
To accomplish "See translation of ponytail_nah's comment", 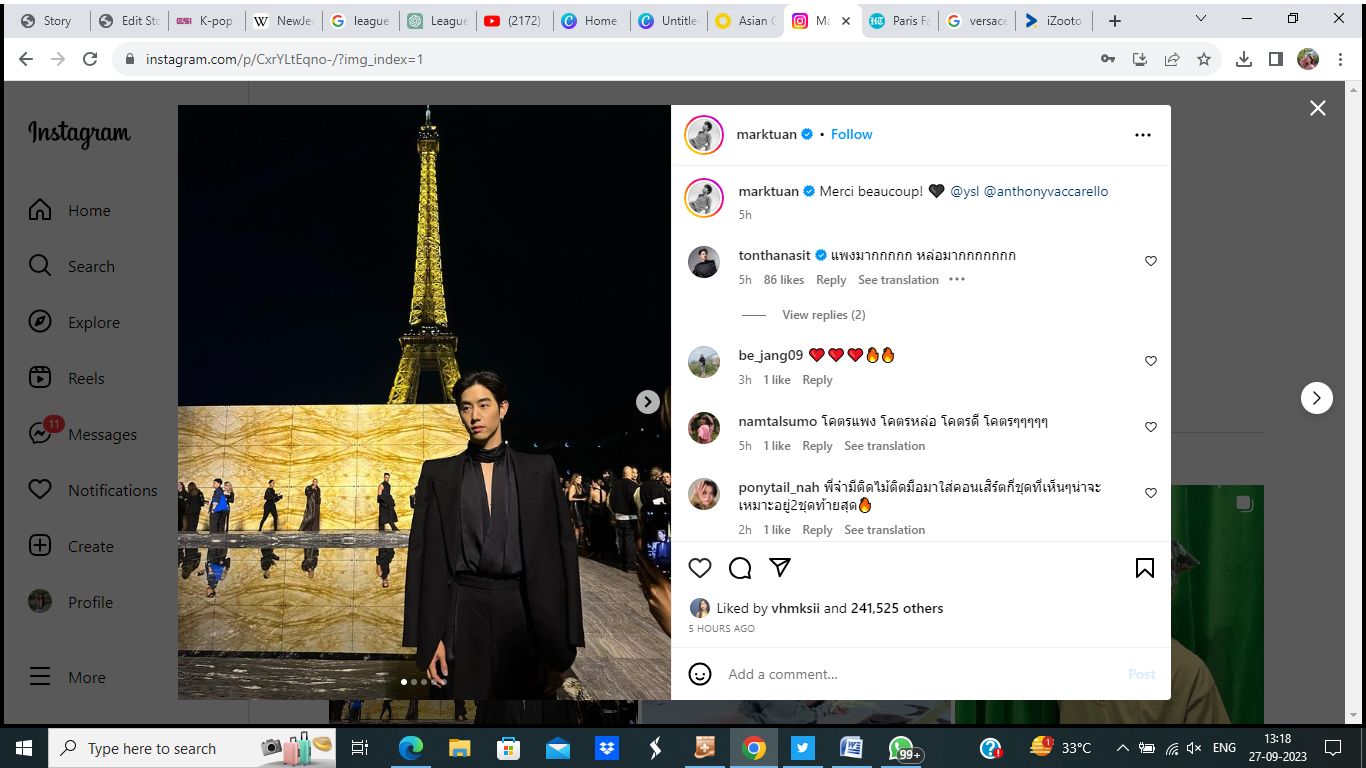I will click(884, 530).
